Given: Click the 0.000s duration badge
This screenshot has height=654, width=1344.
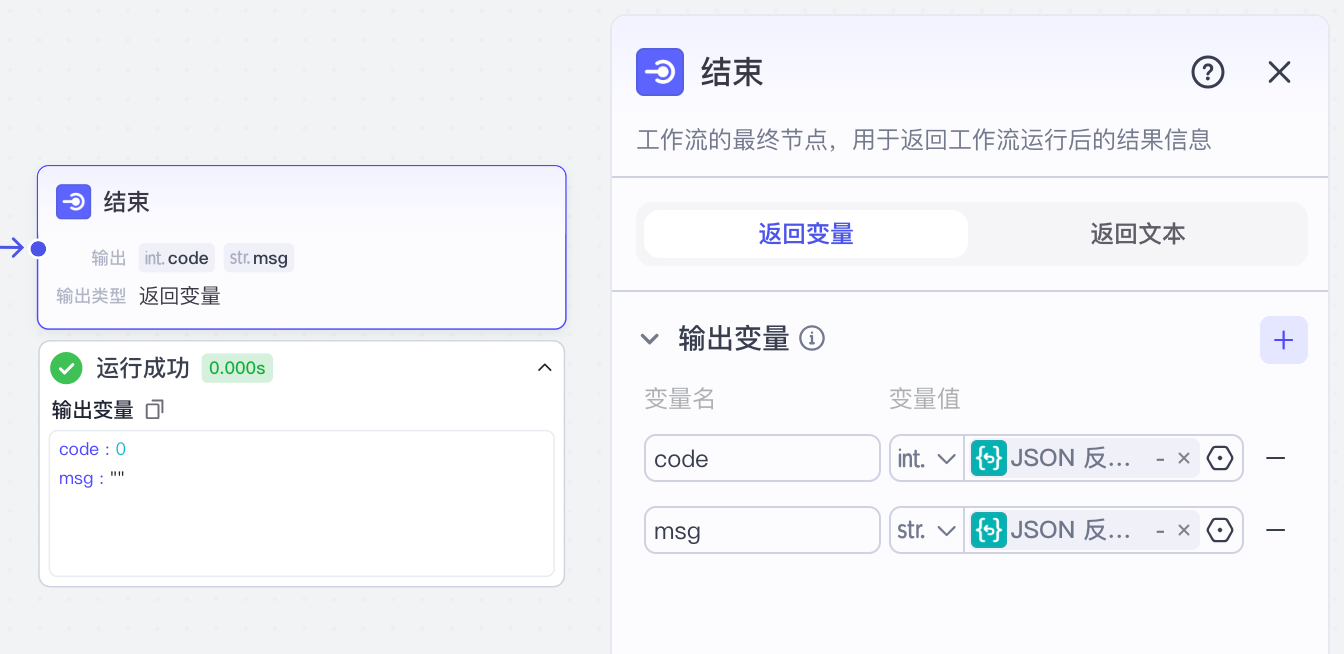Looking at the screenshot, I should (x=237, y=368).
